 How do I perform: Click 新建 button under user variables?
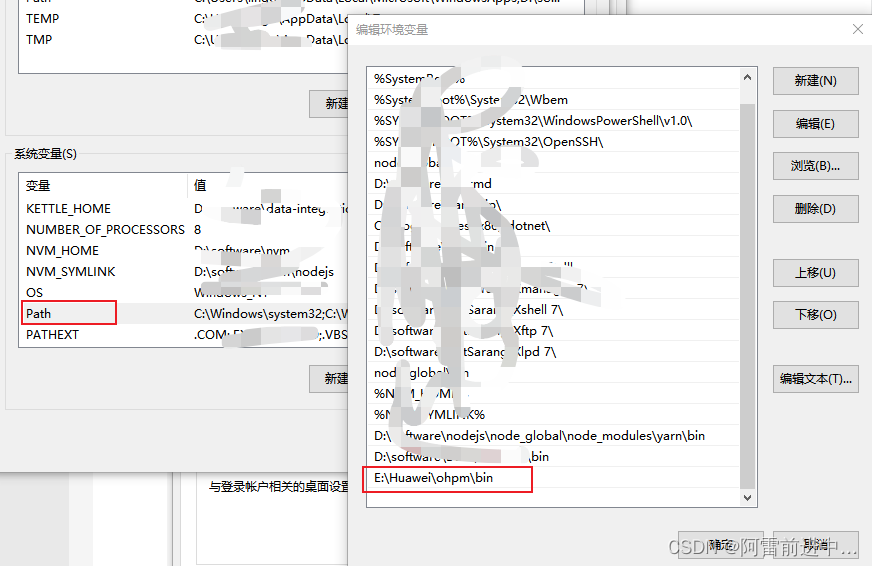[x=329, y=103]
